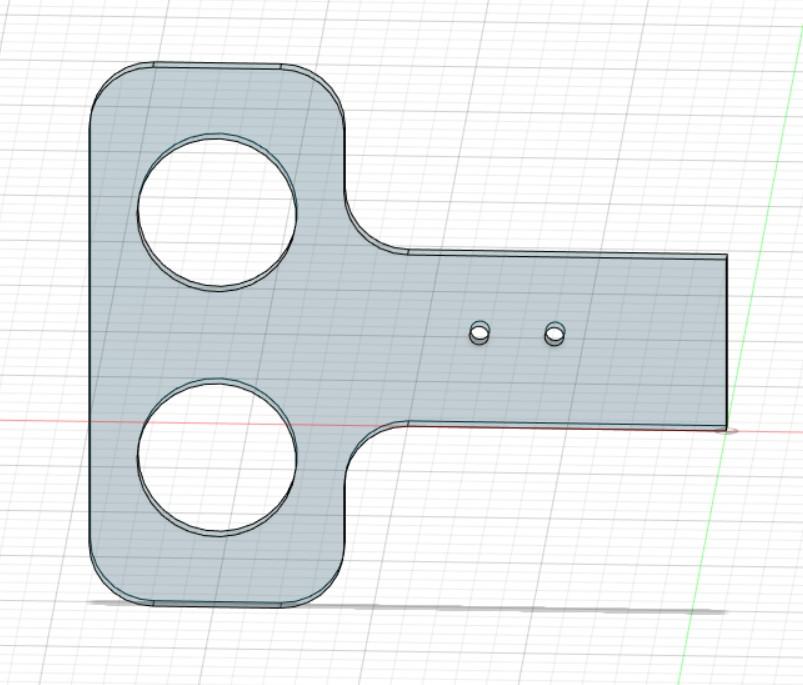Click the right small hole on the arm
The width and height of the screenshot is (803, 685).
[x=555, y=333]
